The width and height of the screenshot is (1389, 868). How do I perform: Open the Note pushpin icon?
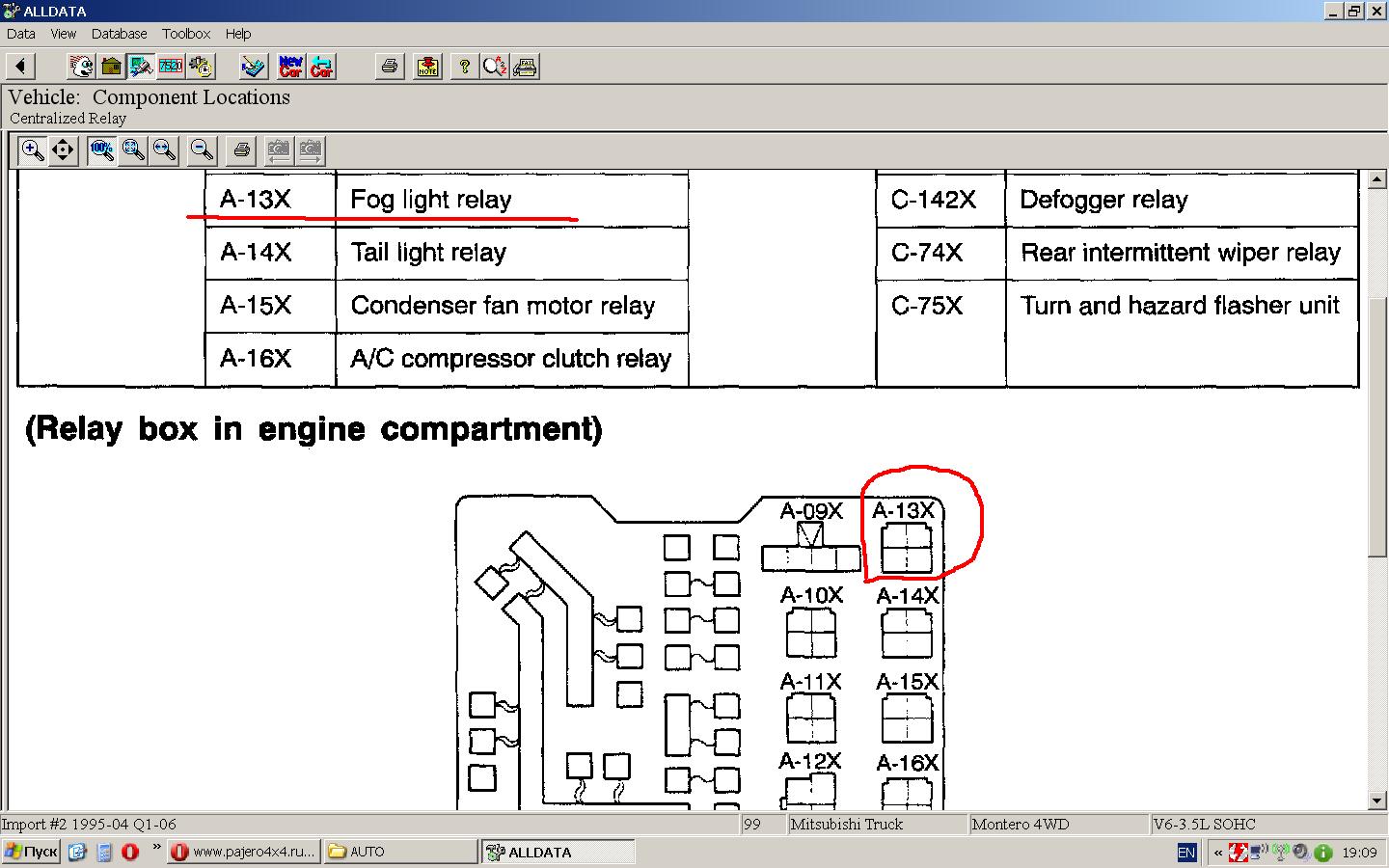tap(427, 66)
